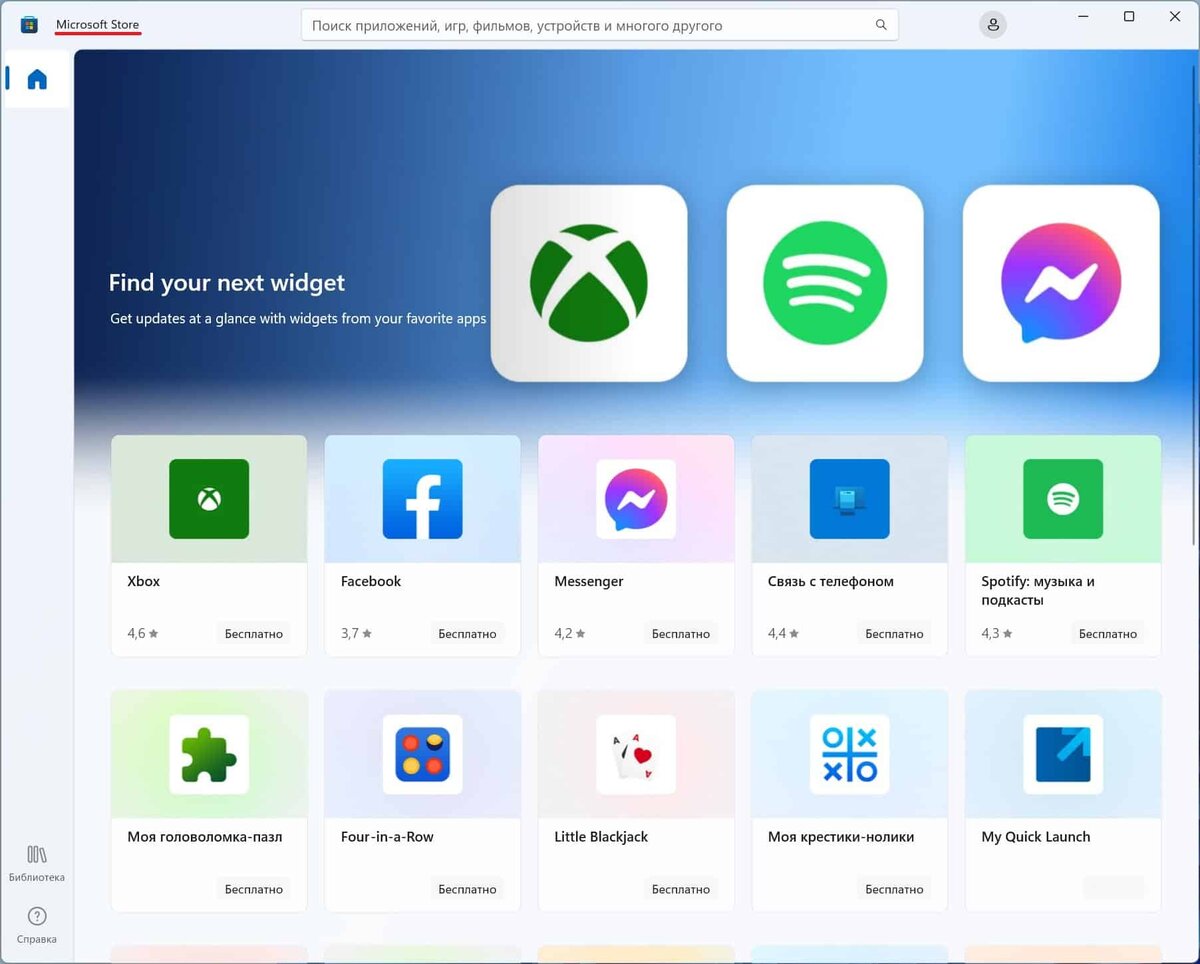Click the search magnifier icon

click(x=881, y=25)
